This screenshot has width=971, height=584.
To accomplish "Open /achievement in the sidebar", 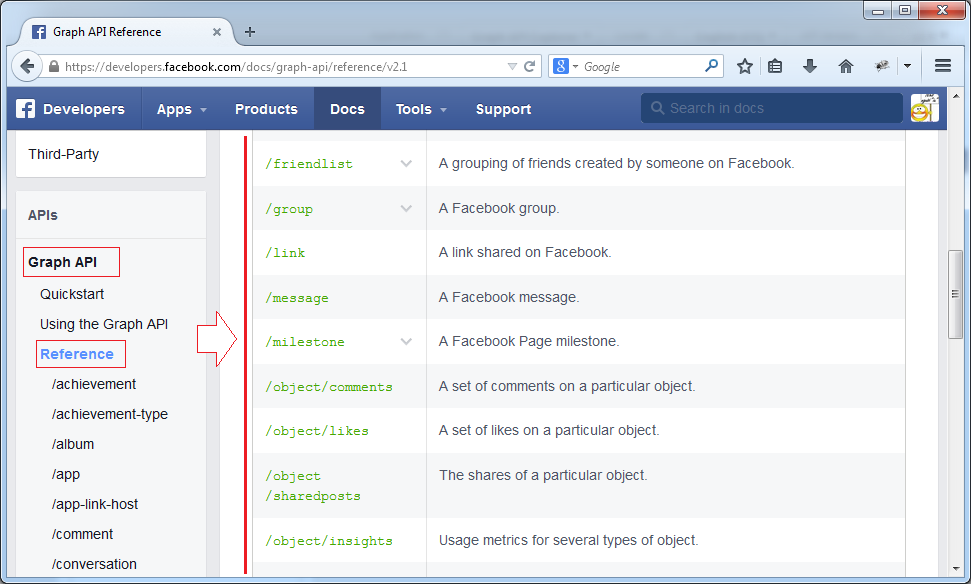I will click(94, 385).
